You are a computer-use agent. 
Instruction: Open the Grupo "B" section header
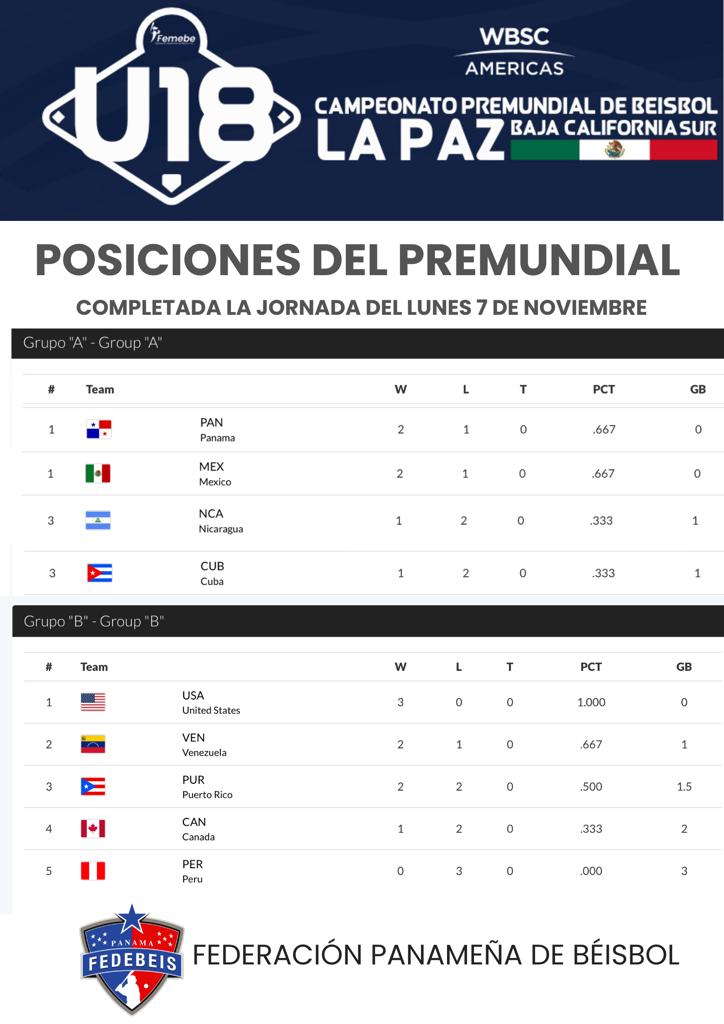point(93,621)
